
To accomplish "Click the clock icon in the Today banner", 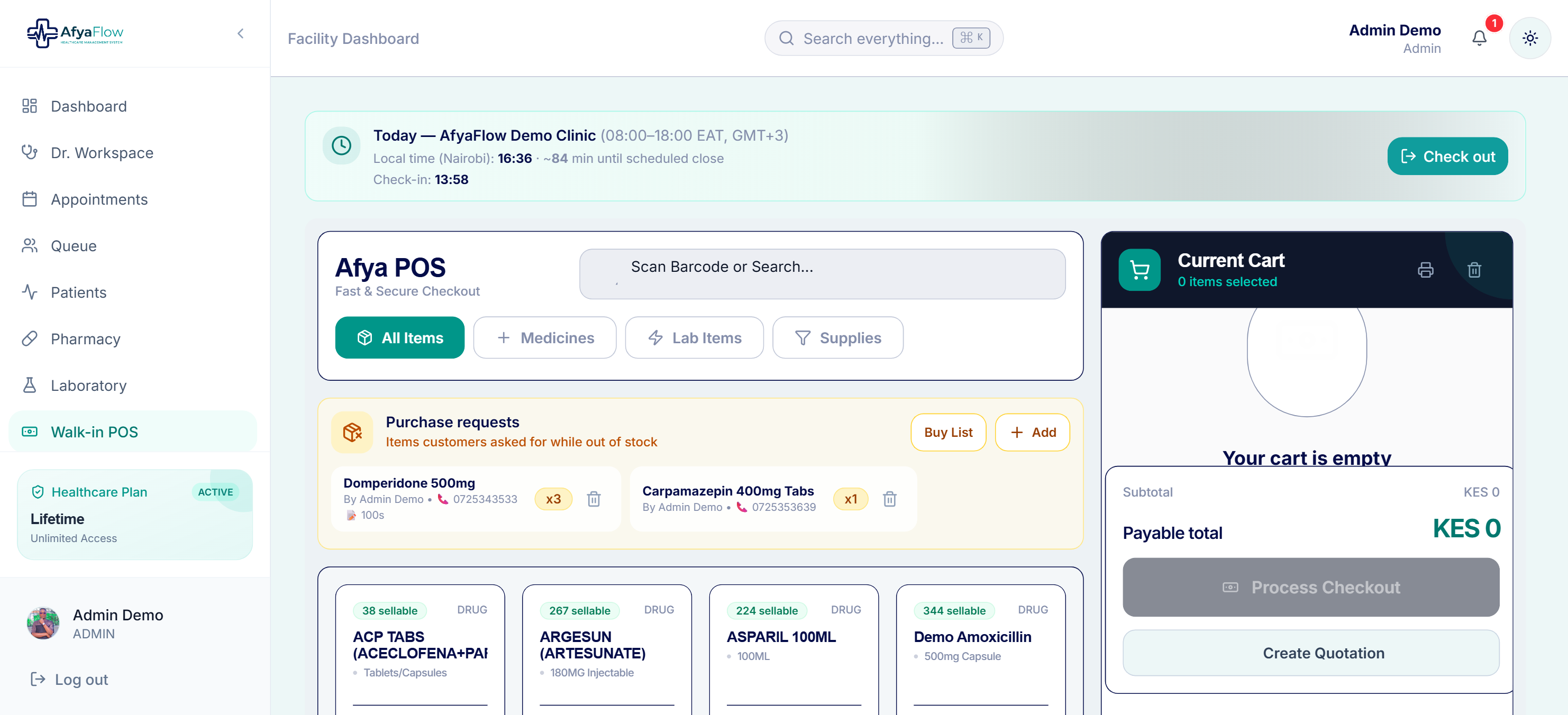I will (x=341, y=145).
